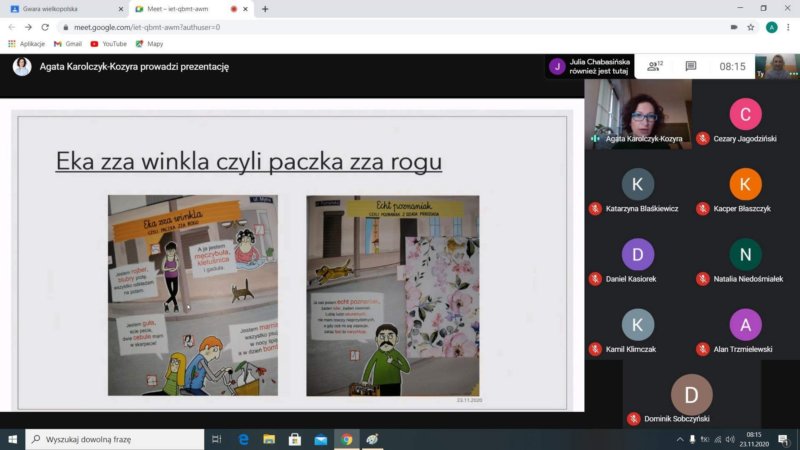Select Agata Karolczyk-Kozyra's video tile
The height and width of the screenshot is (450, 800).
point(638,114)
